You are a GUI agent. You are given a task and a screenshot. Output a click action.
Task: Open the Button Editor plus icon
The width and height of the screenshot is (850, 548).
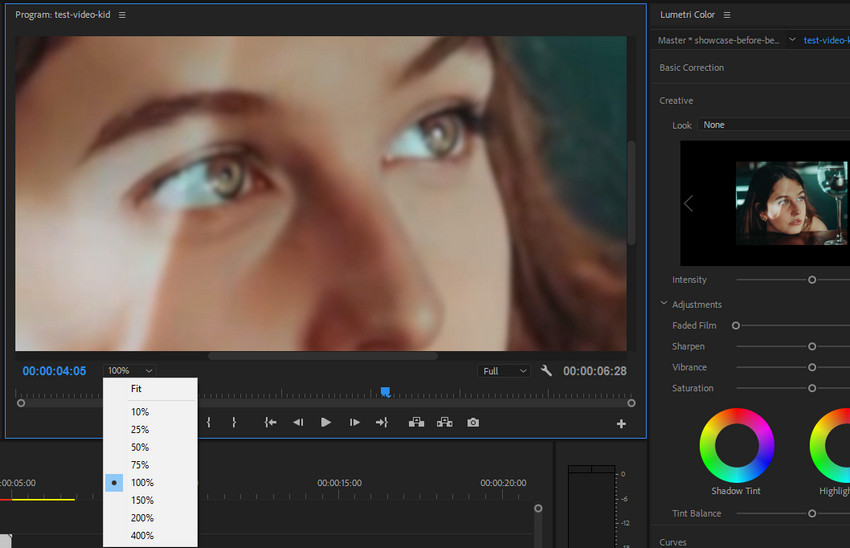[x=621, y=424]
